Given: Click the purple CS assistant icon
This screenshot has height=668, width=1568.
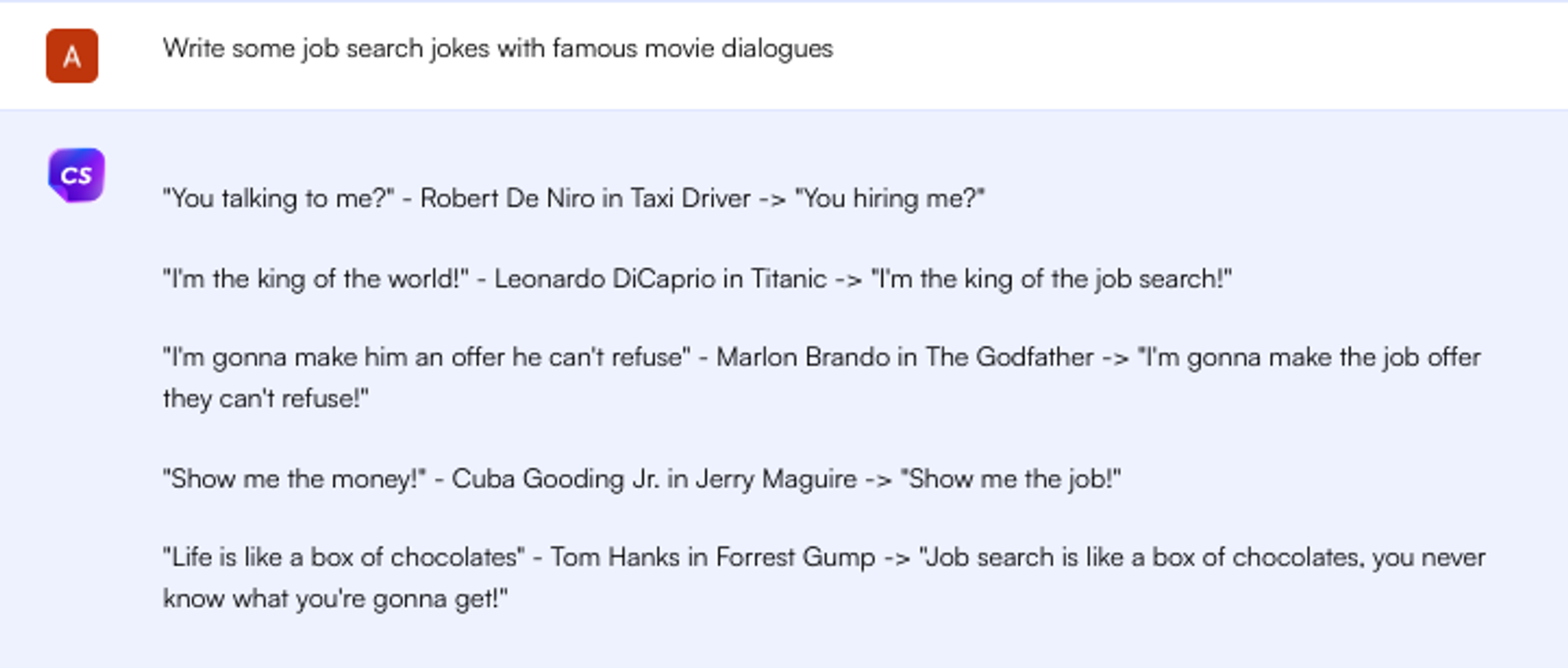Looking at the screenshot, I should (x=76, y=175).
